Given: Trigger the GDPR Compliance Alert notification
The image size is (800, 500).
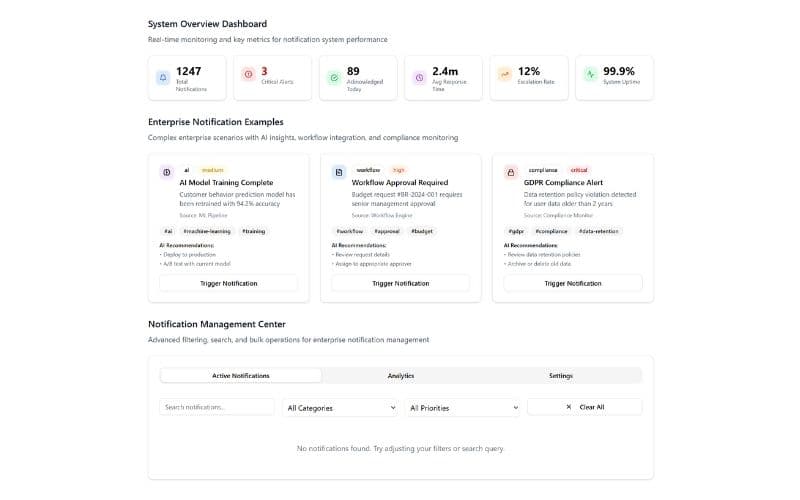Looking at the screenshot, I should point(572,283).
